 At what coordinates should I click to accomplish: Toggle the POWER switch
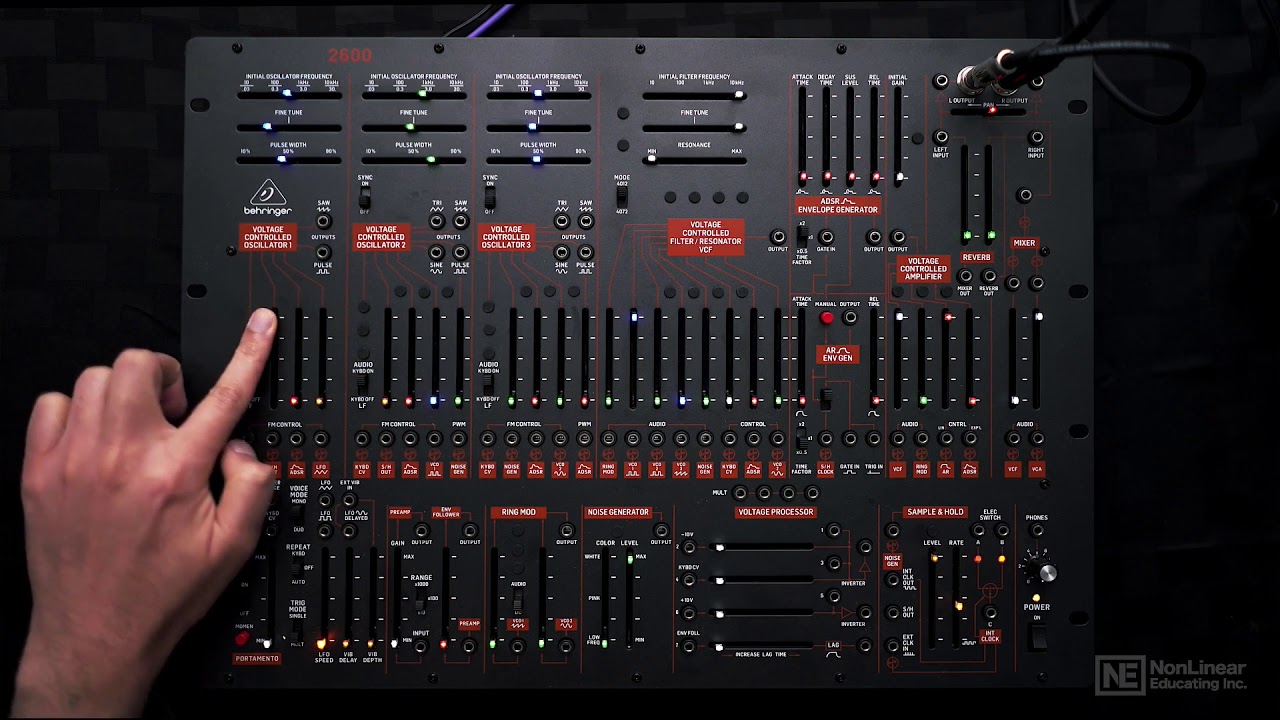tap(1037, 636)
